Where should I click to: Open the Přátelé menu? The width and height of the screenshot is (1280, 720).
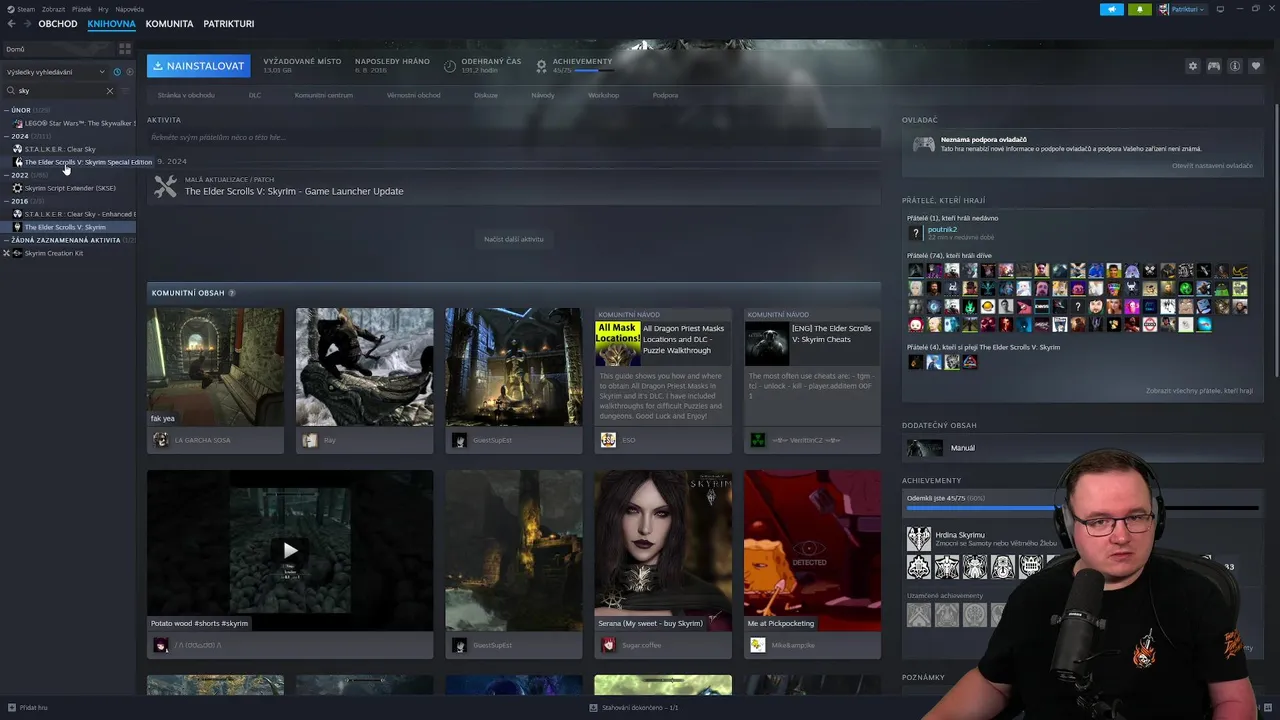pos(82,9)
